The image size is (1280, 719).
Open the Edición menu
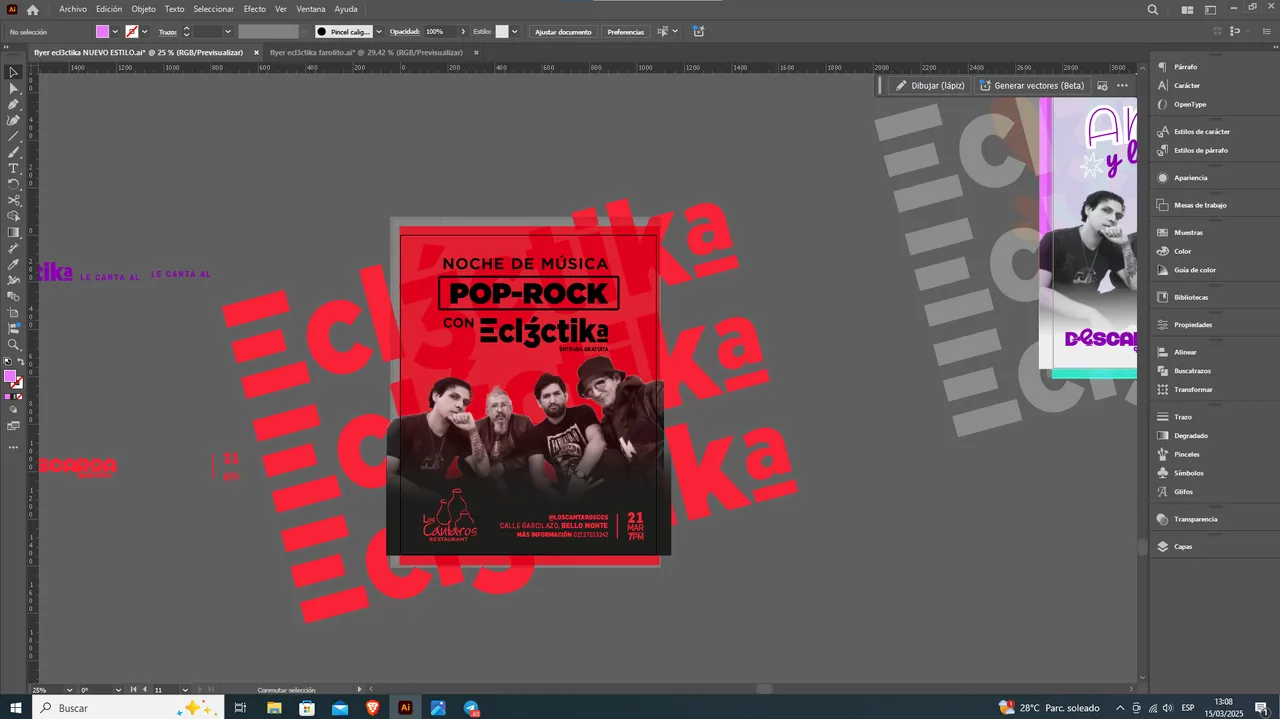tap(109, 9)
